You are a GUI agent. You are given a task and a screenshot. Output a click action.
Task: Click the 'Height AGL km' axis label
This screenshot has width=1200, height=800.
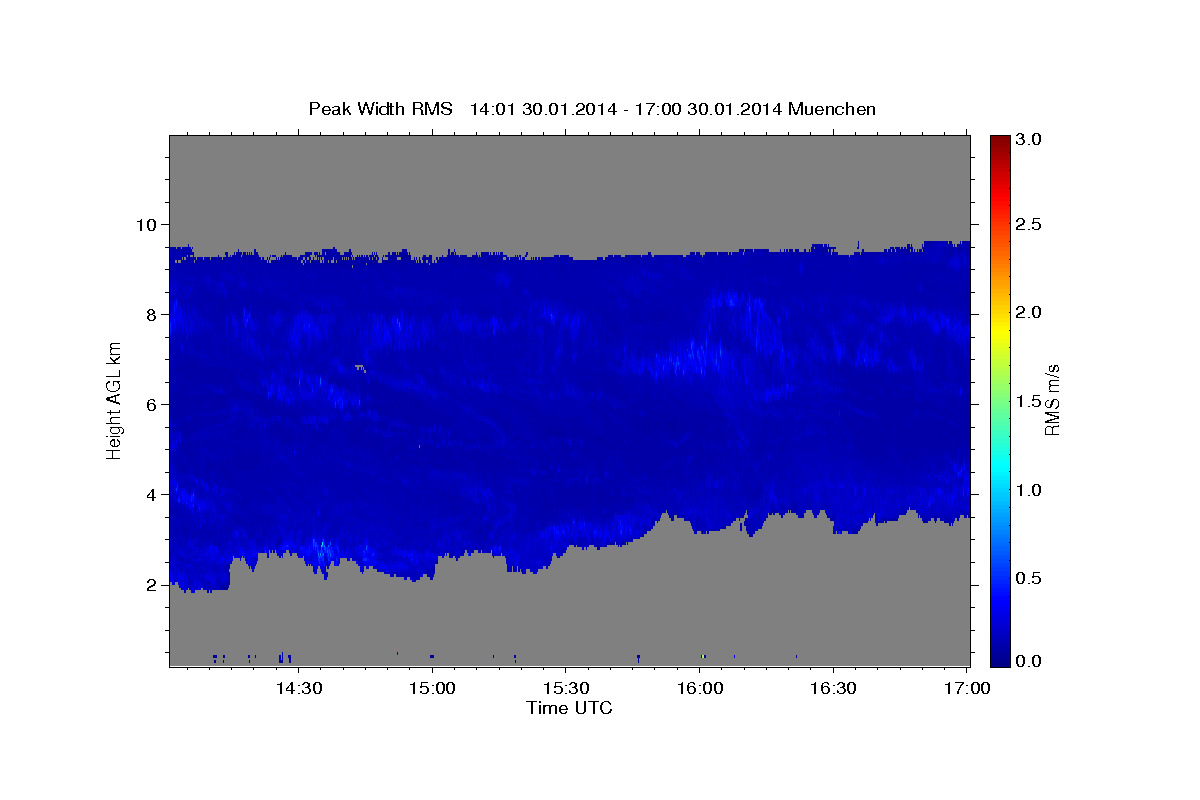[x=115, y=400]
